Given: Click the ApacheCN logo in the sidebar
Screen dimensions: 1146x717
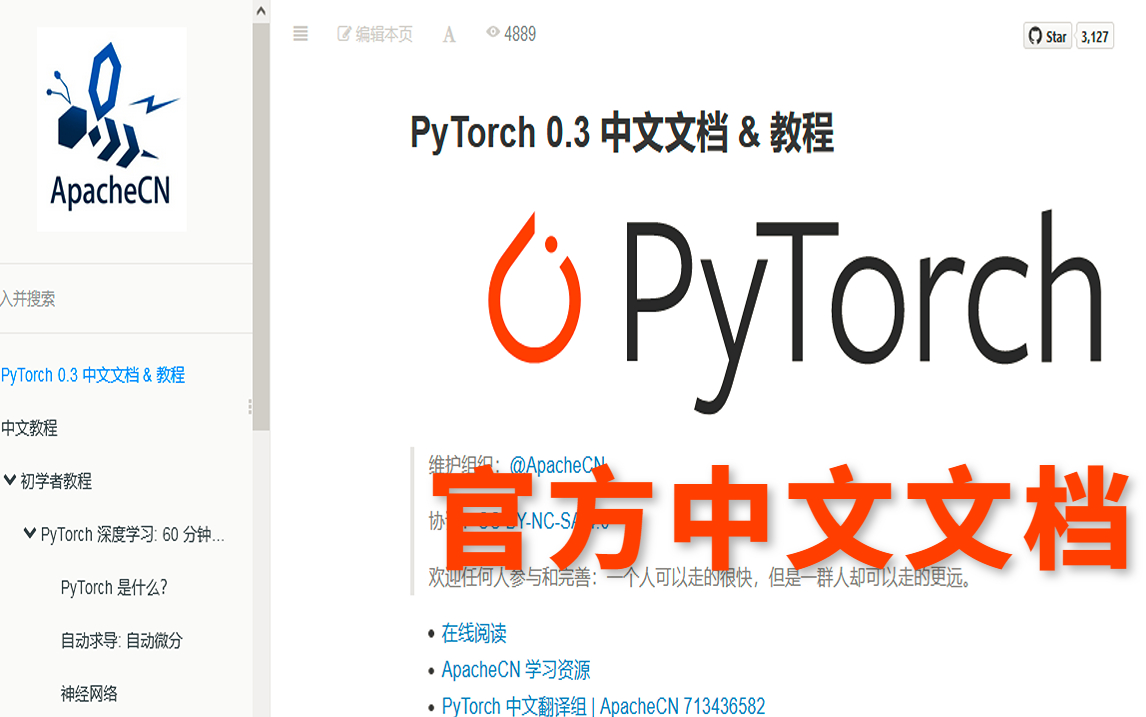Looking at the screenshot, I should pyautogui.click(x=112, y=129).
